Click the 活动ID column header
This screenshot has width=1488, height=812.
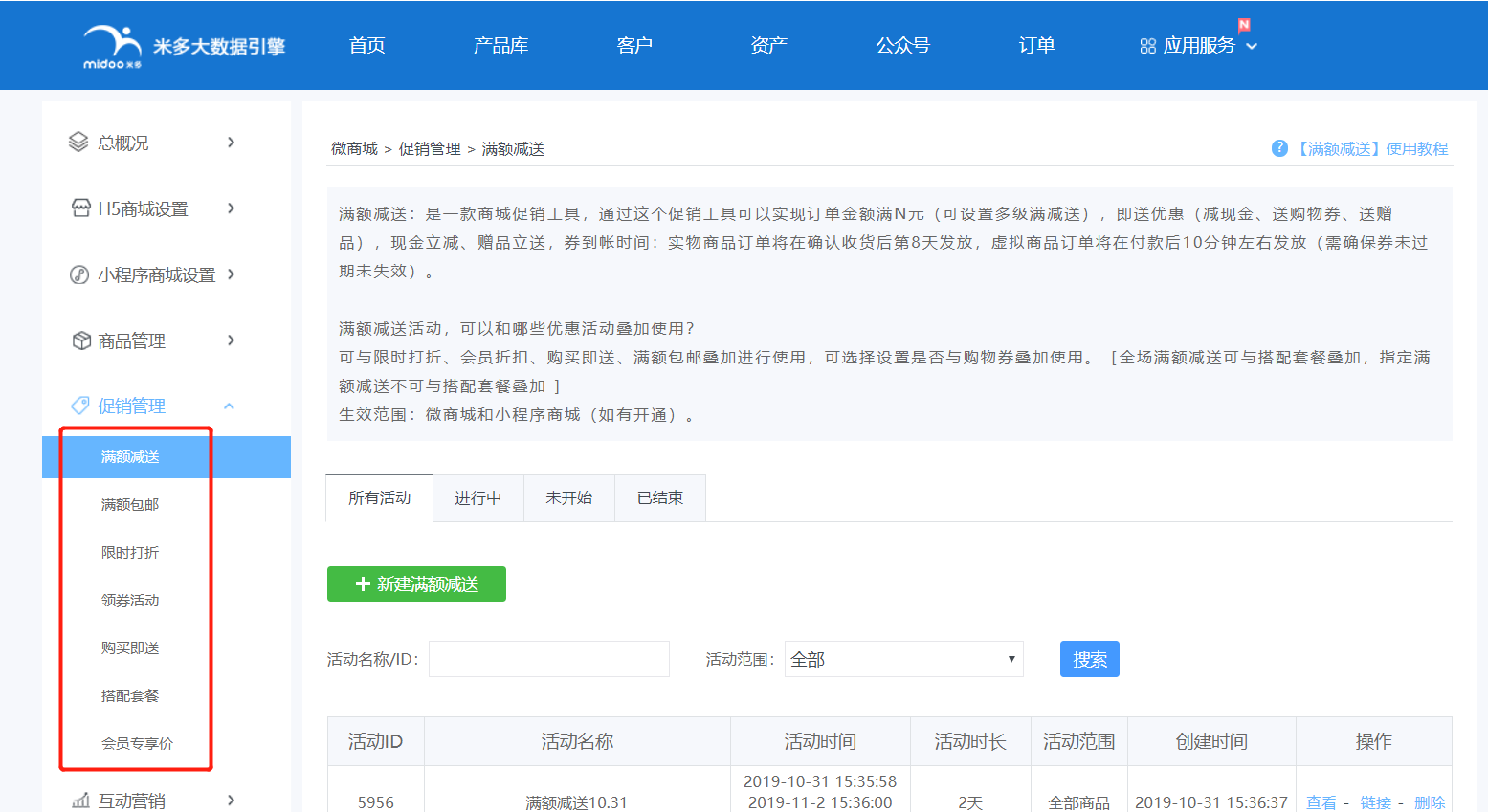[375, 741]
